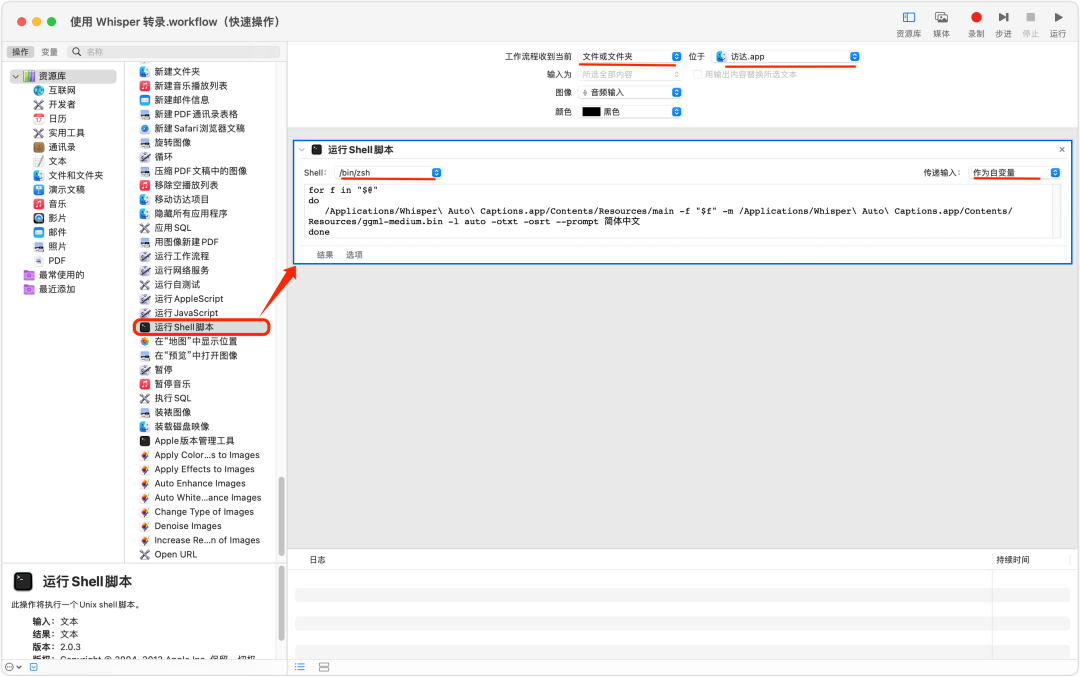
Task: Open the 最近添加 smart group
Action: coord(56,289)
